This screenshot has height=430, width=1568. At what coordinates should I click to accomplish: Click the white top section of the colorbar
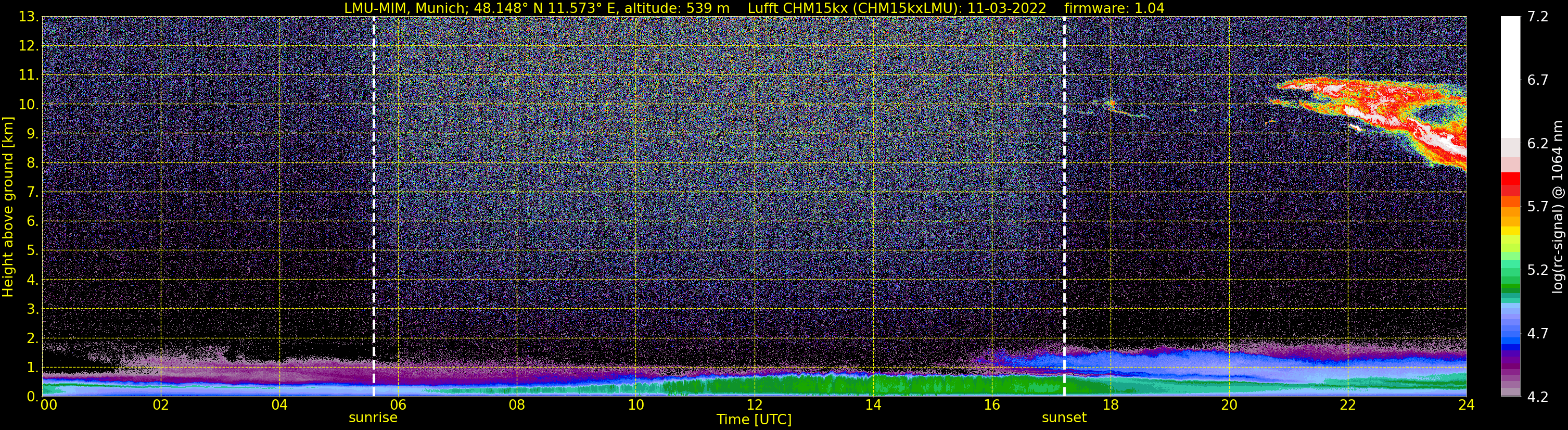pyautogui.click(x=1510, y=78)
